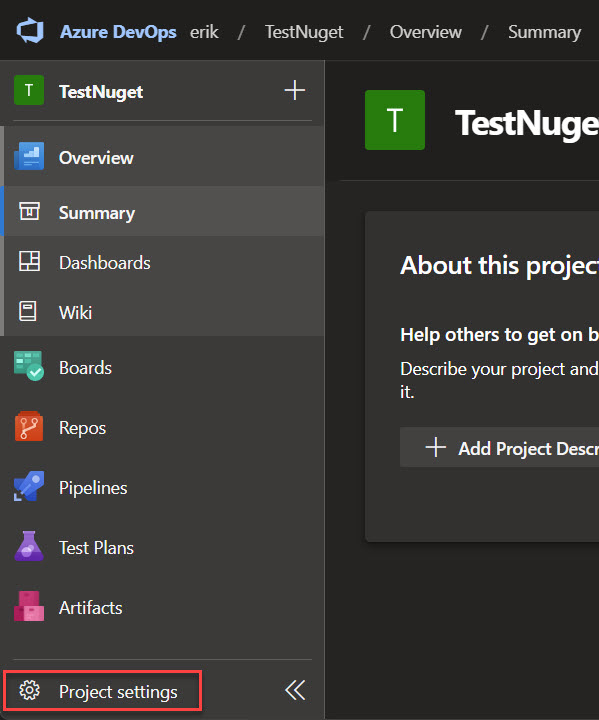
Task: Click the plus icon next to TestNuget
Action: pyautogui.click(x=294, y=90)
